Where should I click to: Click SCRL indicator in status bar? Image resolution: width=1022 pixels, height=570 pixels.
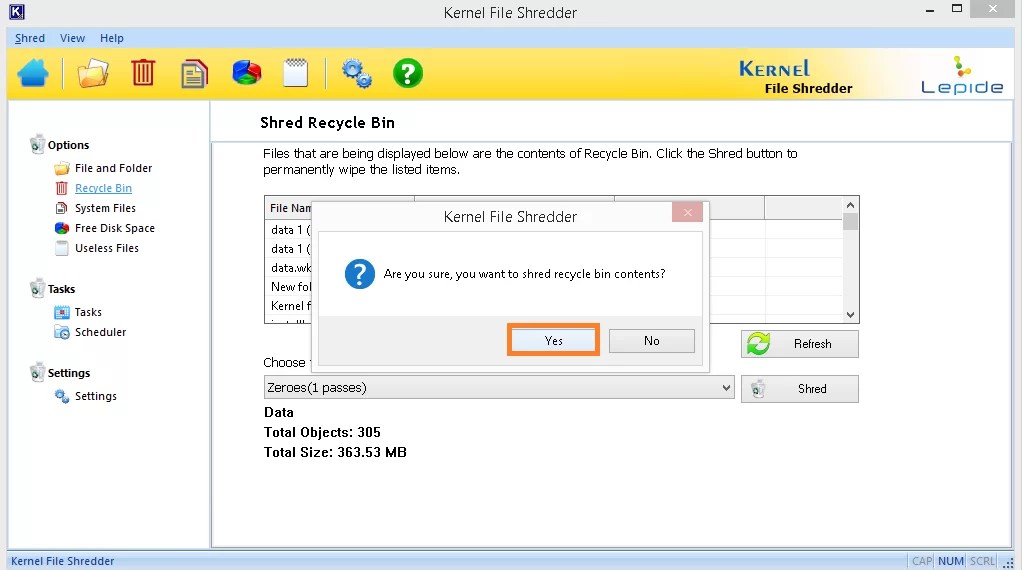[x=982, y=561]
